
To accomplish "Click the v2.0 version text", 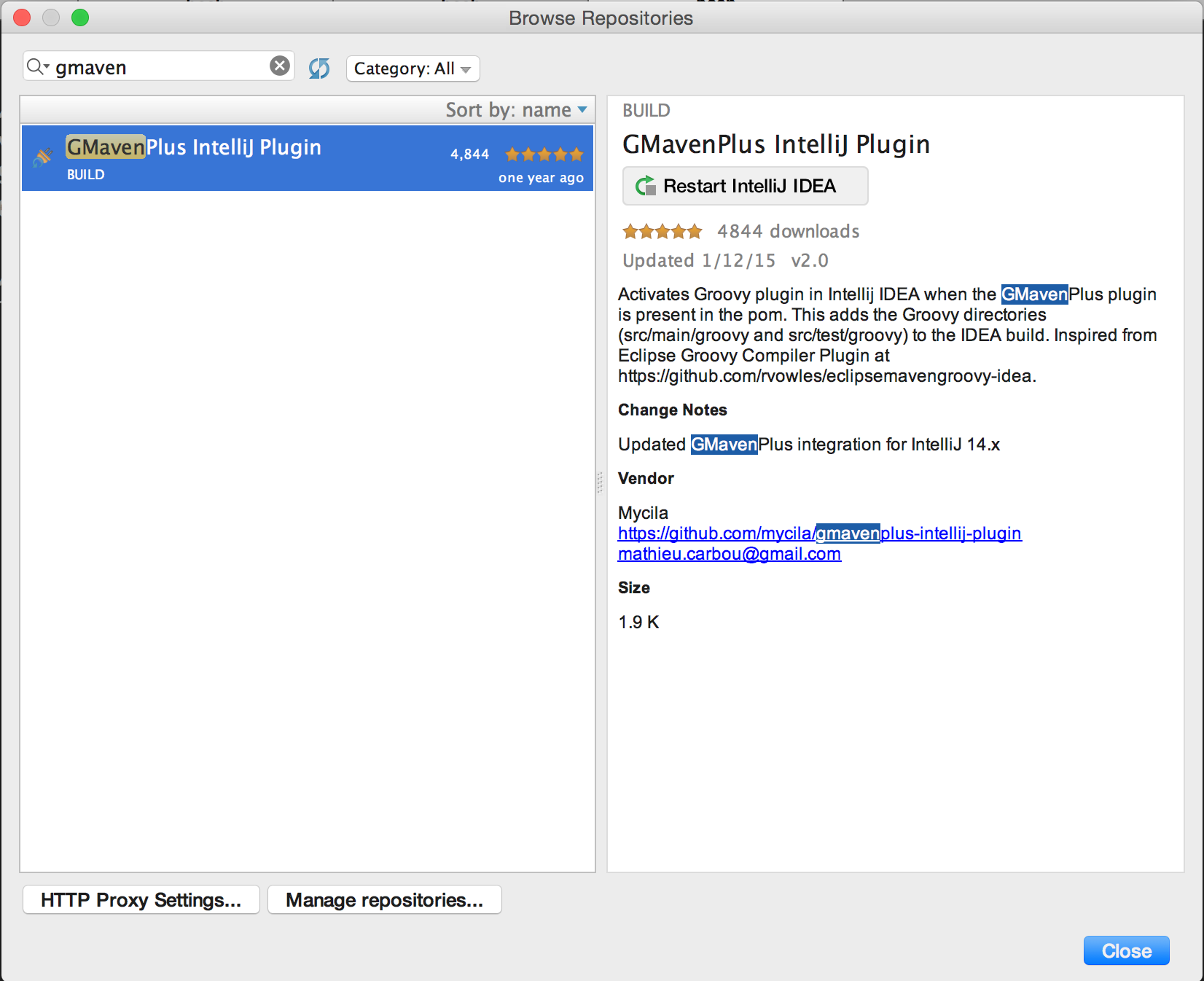I will pos(810,261).
